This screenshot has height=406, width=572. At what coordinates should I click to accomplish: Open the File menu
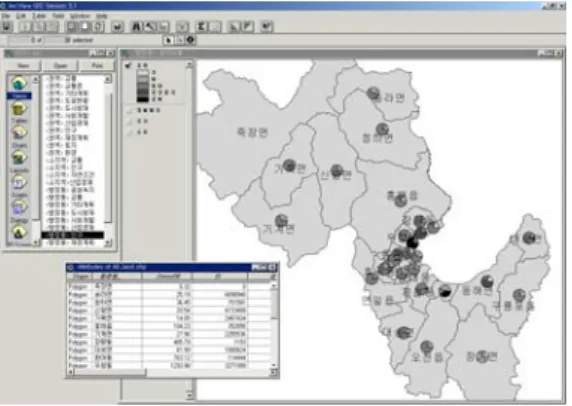5,16
